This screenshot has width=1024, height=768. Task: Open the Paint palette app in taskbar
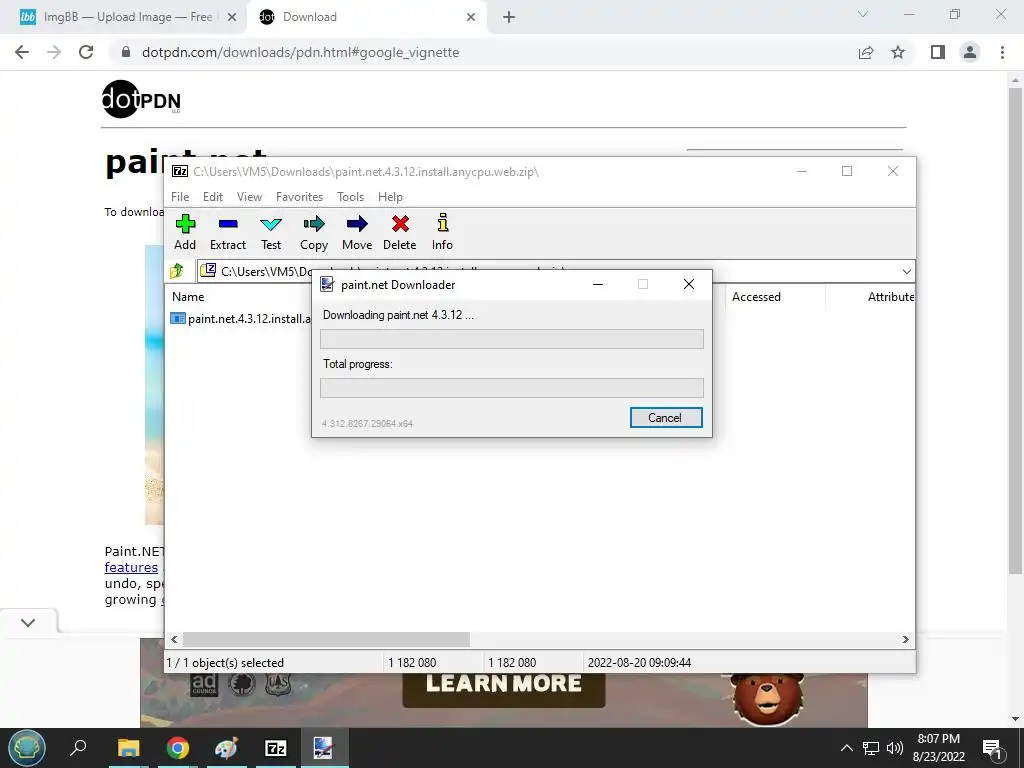coord(227,748)
